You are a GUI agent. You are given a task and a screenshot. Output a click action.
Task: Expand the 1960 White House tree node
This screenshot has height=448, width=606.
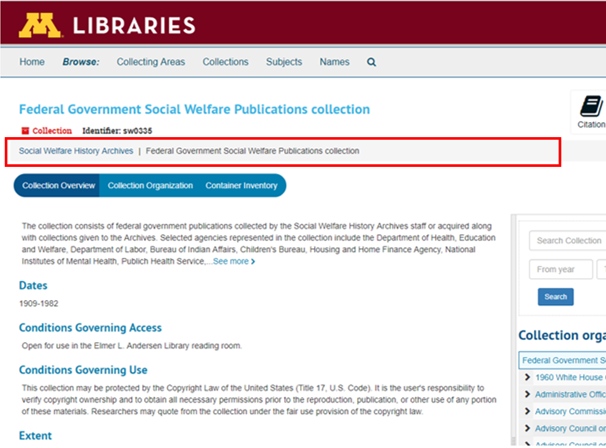point(528,377)
